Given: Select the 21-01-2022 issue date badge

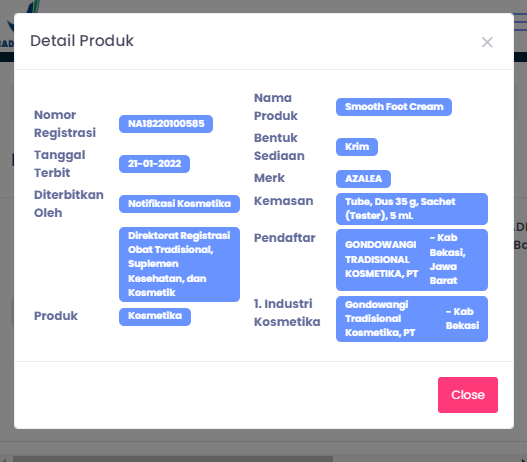Looking at the screenshot, I should 154,164.
